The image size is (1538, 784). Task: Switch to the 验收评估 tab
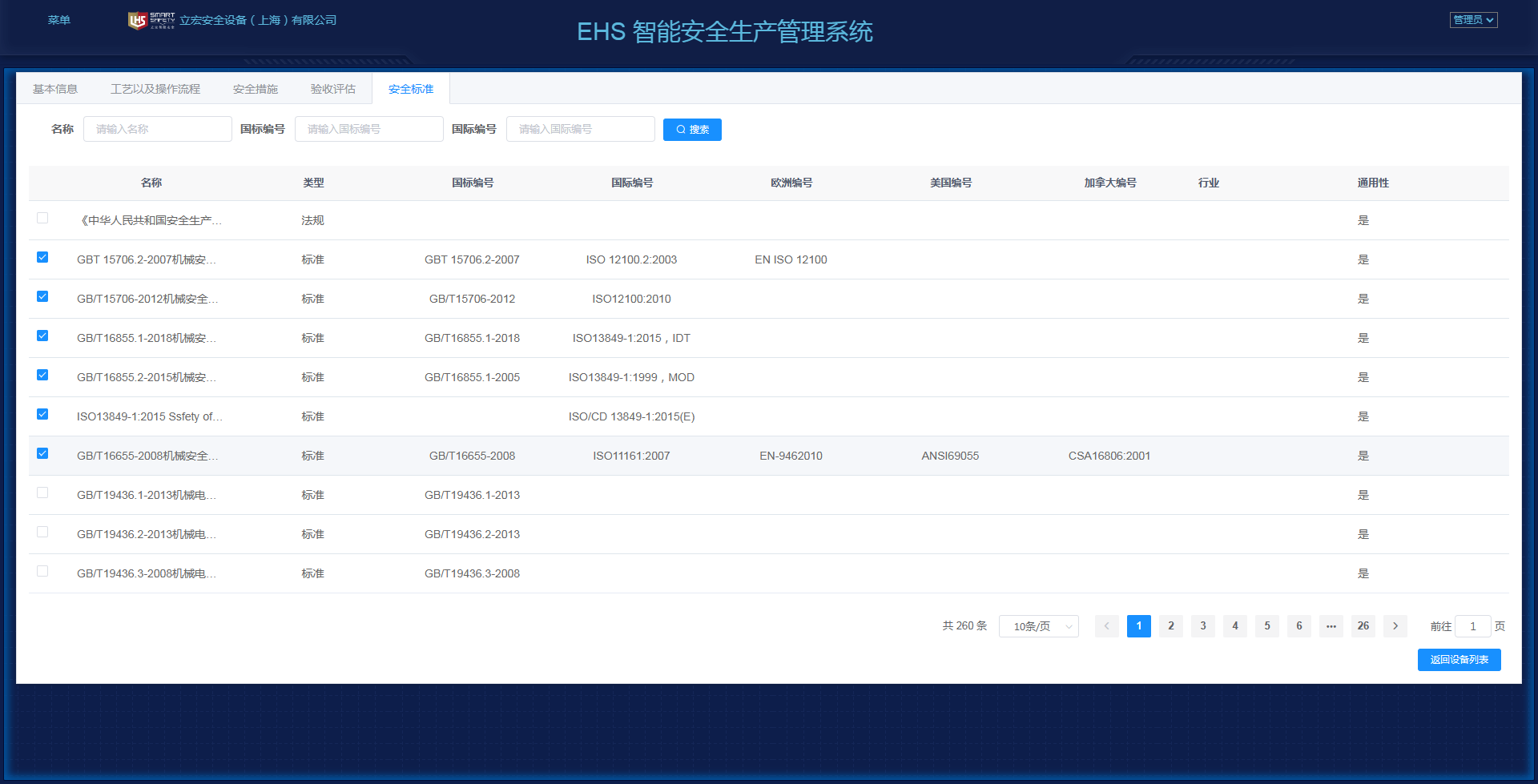pyautogui.click(x=333, y=89)
